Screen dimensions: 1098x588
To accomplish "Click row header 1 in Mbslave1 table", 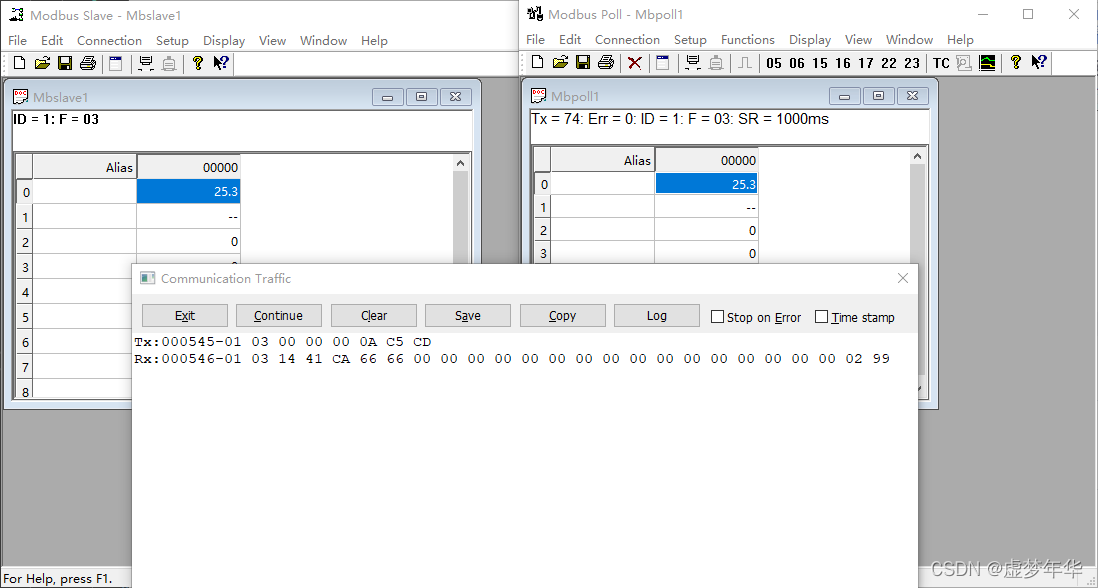I will click(x=25, y=217).
